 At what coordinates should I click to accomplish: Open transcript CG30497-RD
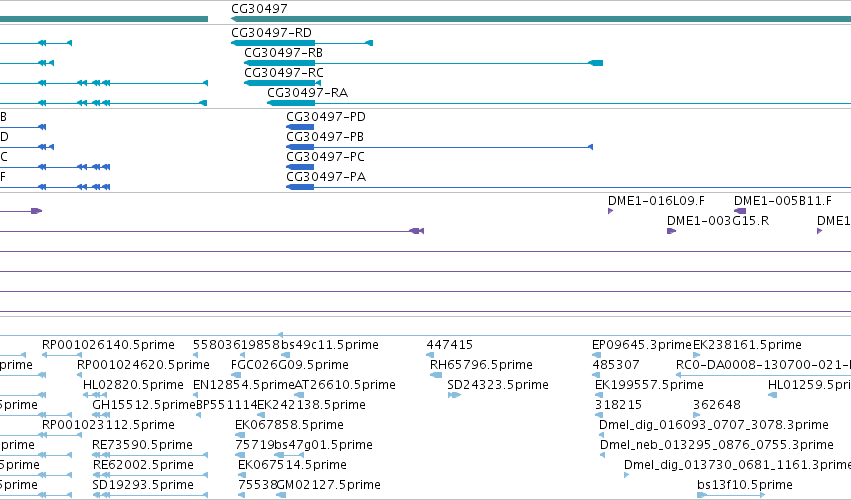pyautogui.click(x=271, y=33)
